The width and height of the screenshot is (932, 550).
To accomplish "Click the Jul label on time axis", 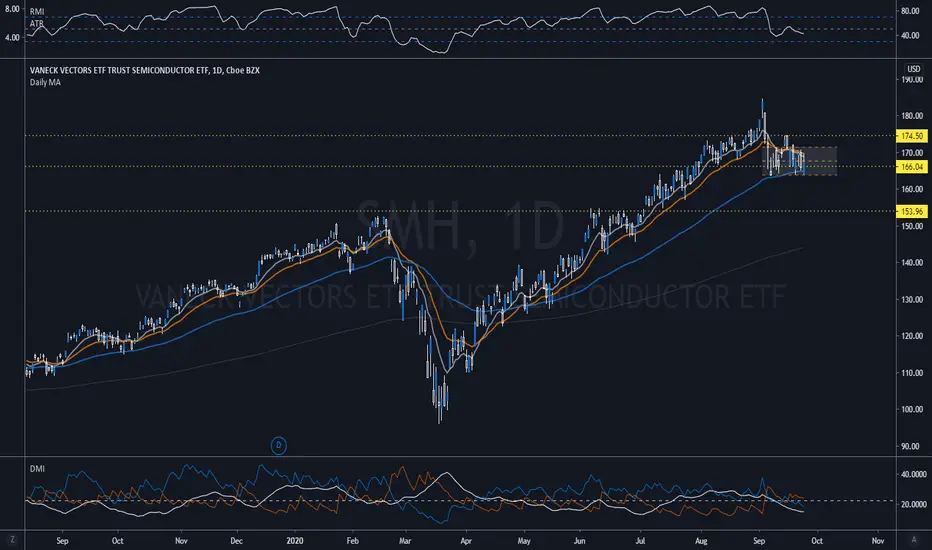I will tap(640, 540).
